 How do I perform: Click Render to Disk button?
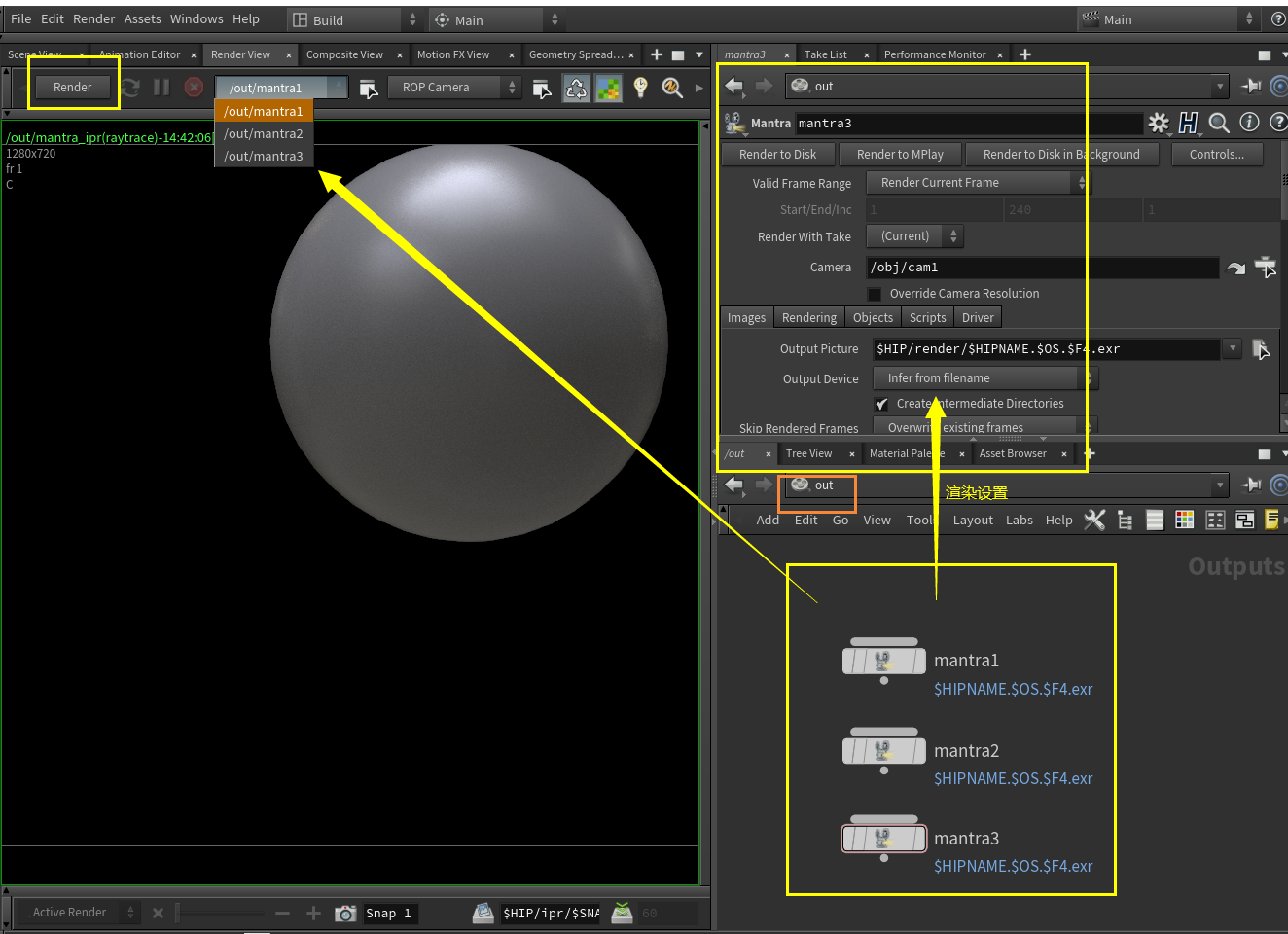(778, 154)
